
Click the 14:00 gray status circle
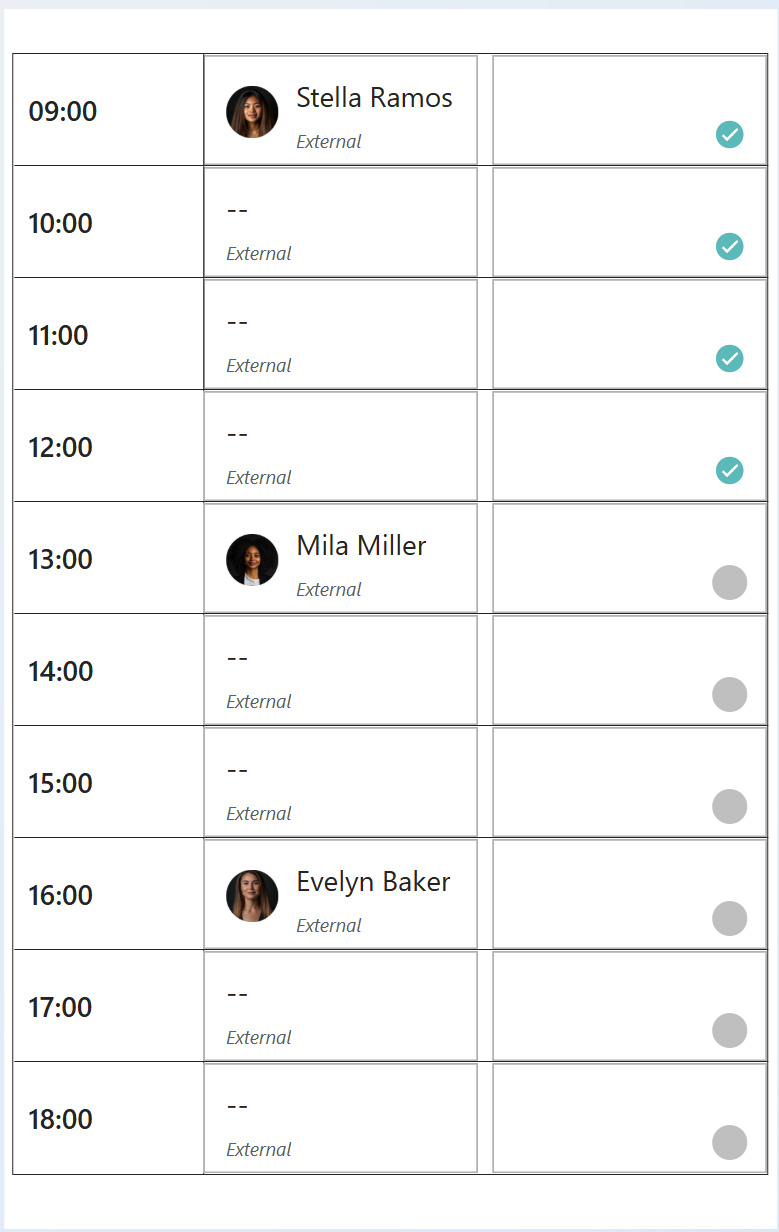(729, 694)
